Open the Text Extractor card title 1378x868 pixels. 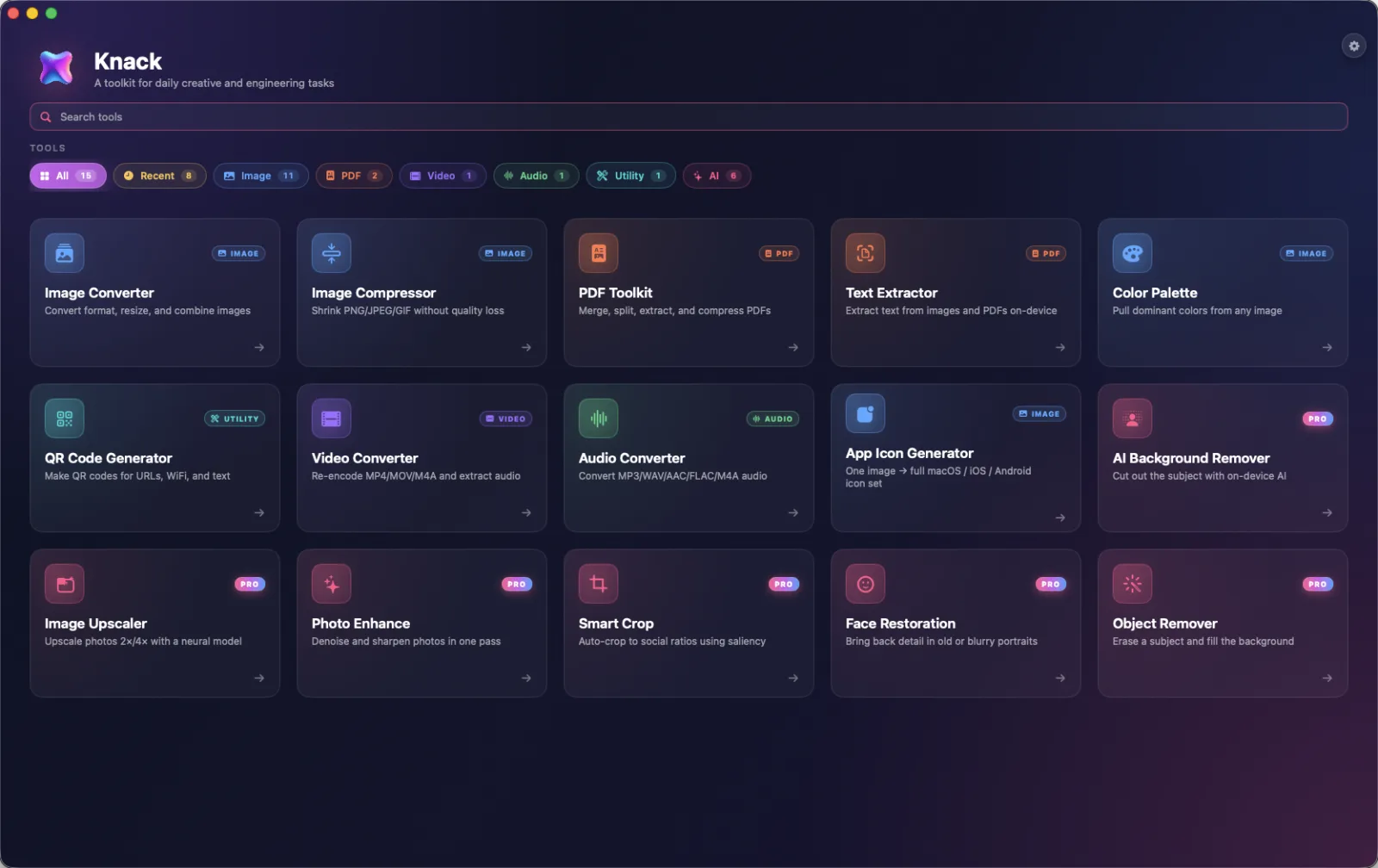891,293
